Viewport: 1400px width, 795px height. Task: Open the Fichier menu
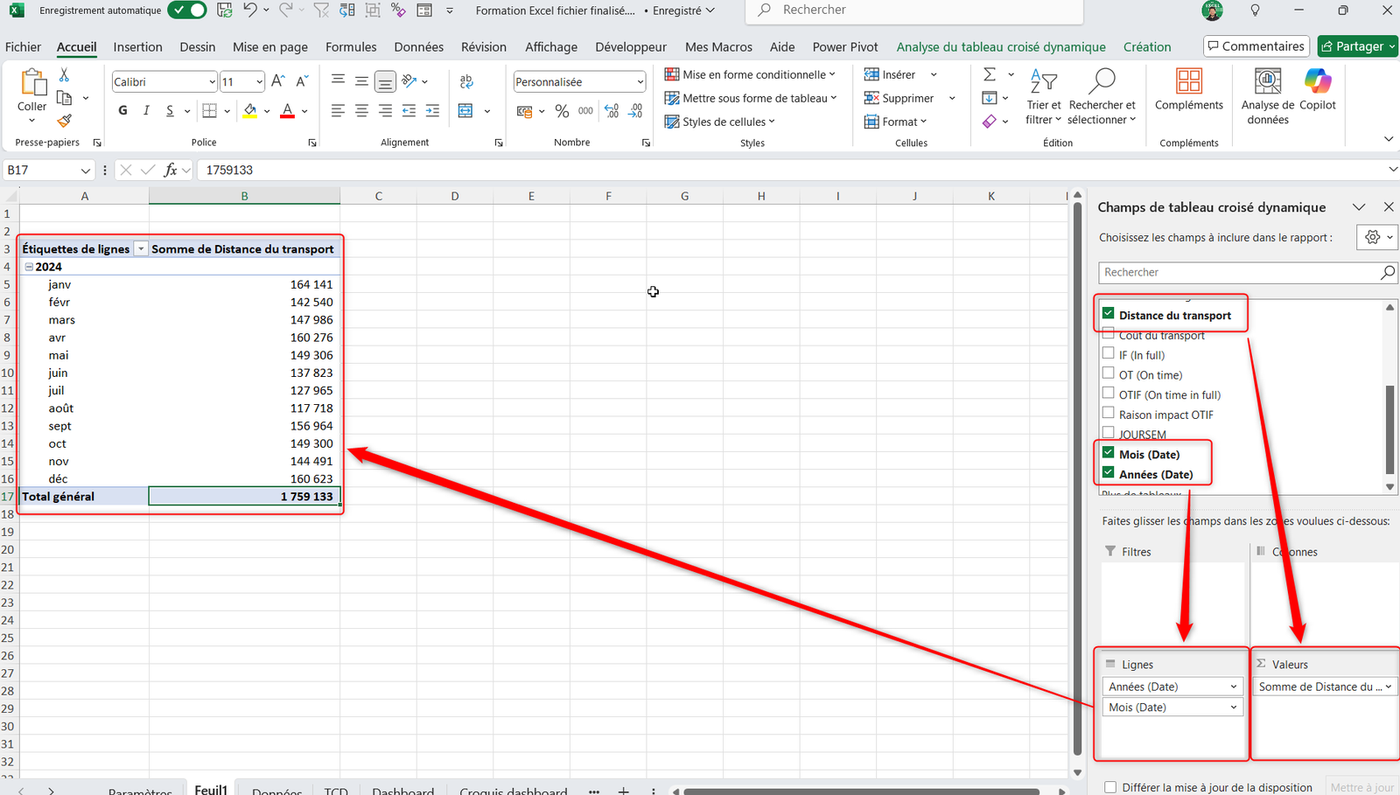23,47
